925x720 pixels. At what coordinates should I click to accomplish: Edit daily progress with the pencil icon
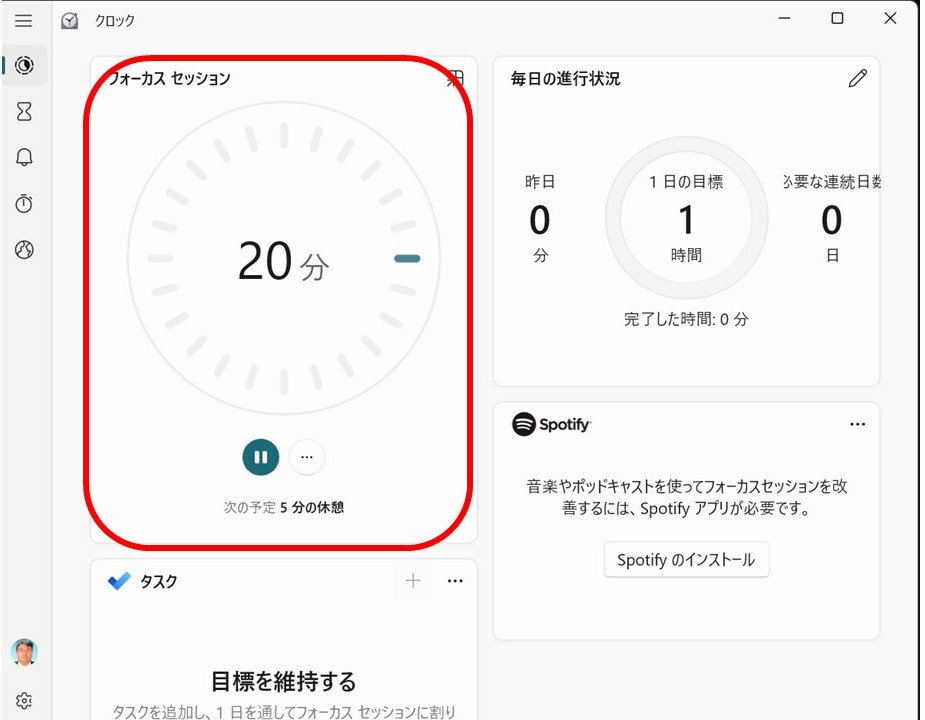[857, 79]
